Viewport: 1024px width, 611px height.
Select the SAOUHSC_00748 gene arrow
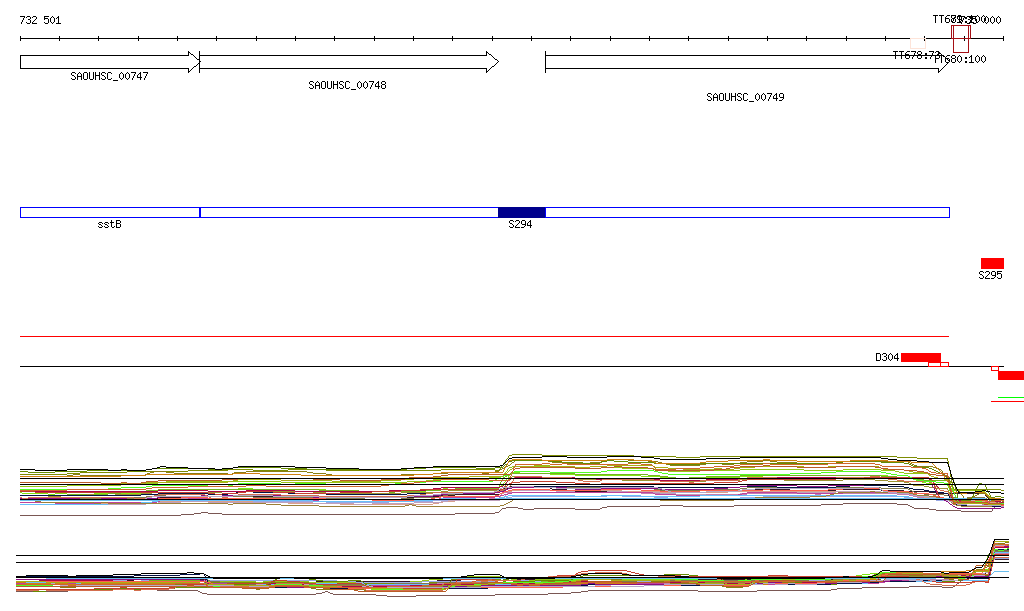click(348, 62)
